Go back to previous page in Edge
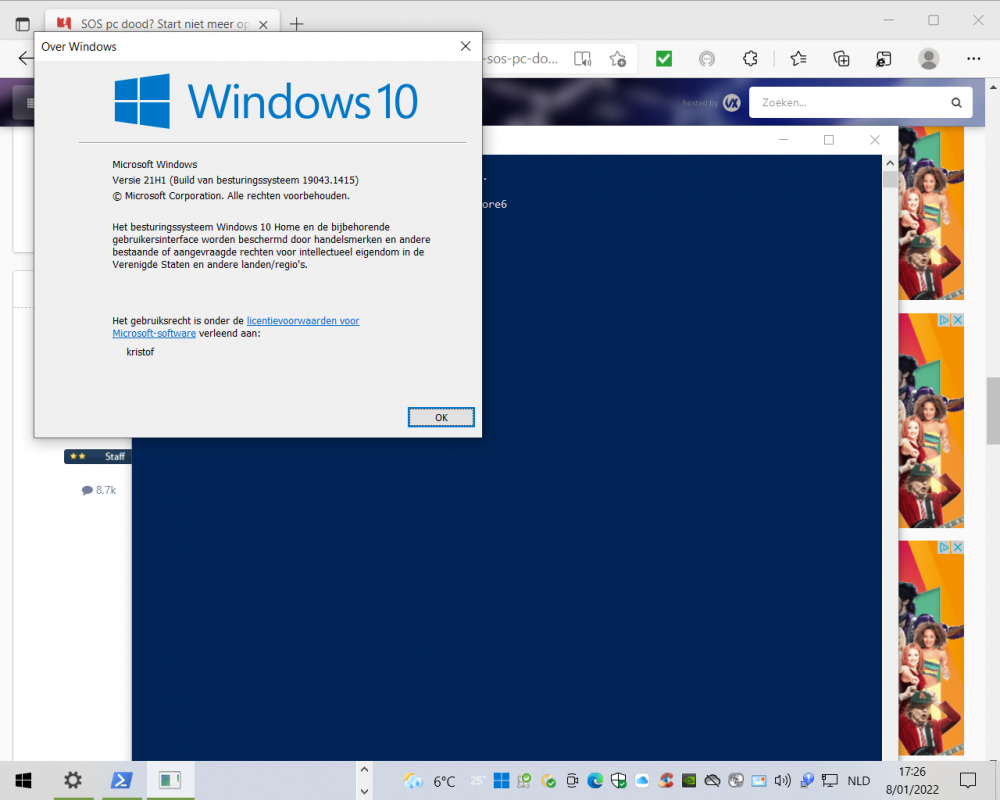Screen dimensions: 1000x800 (x=25, y=59)
